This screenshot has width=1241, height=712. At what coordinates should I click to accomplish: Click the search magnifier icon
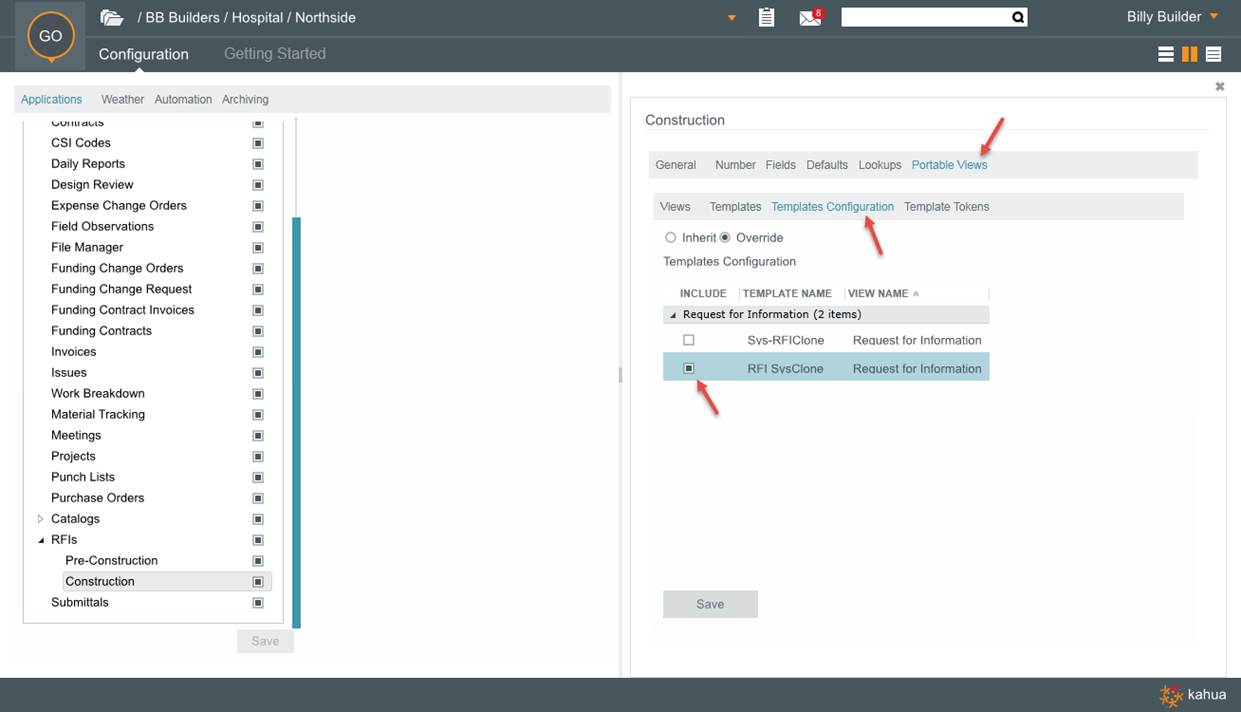tap(1017, 17)
